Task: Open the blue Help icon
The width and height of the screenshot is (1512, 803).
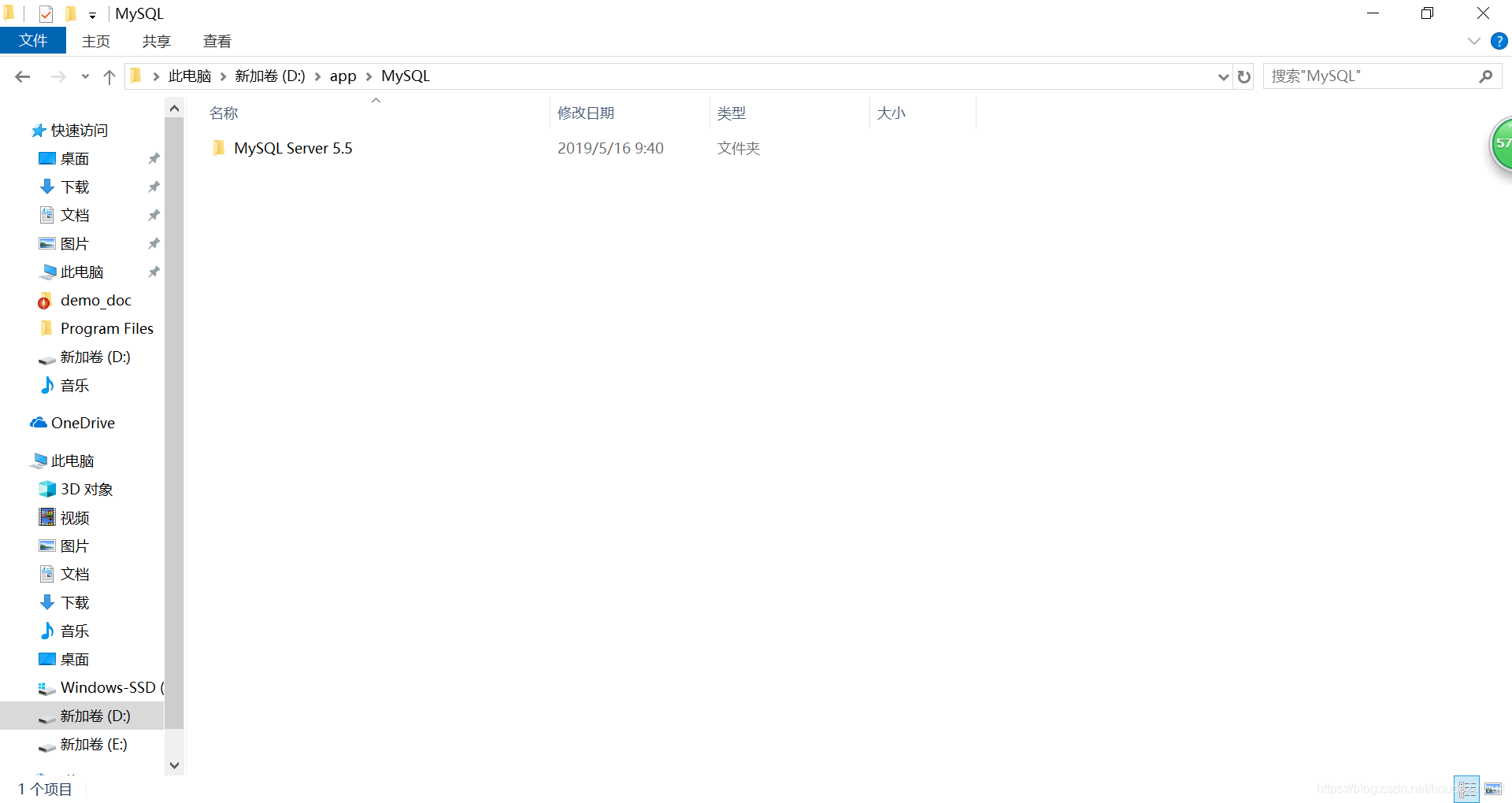Action: click(x=1499, y=41)
